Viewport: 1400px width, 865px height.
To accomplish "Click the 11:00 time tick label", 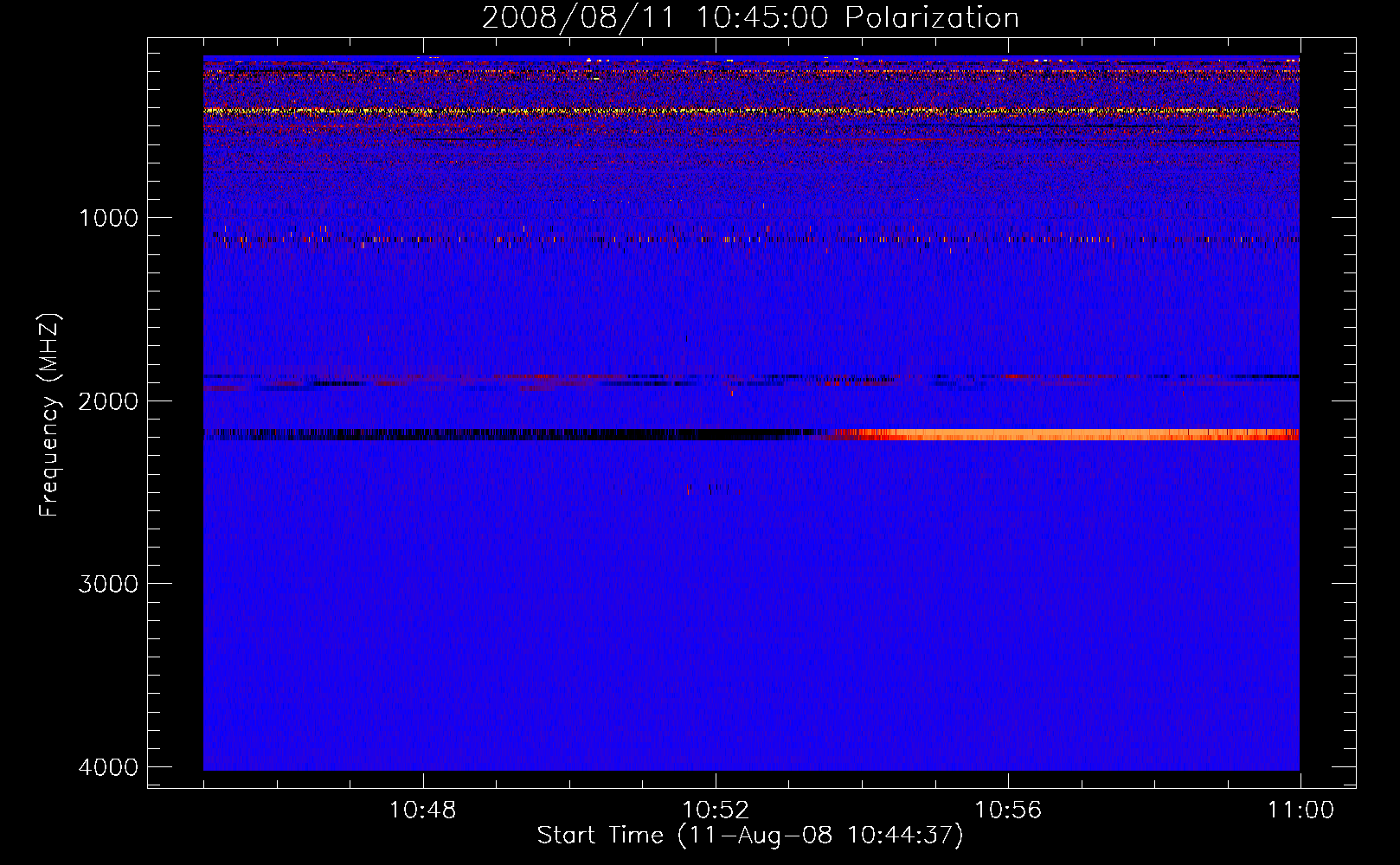I will [x=1300, y=811].
